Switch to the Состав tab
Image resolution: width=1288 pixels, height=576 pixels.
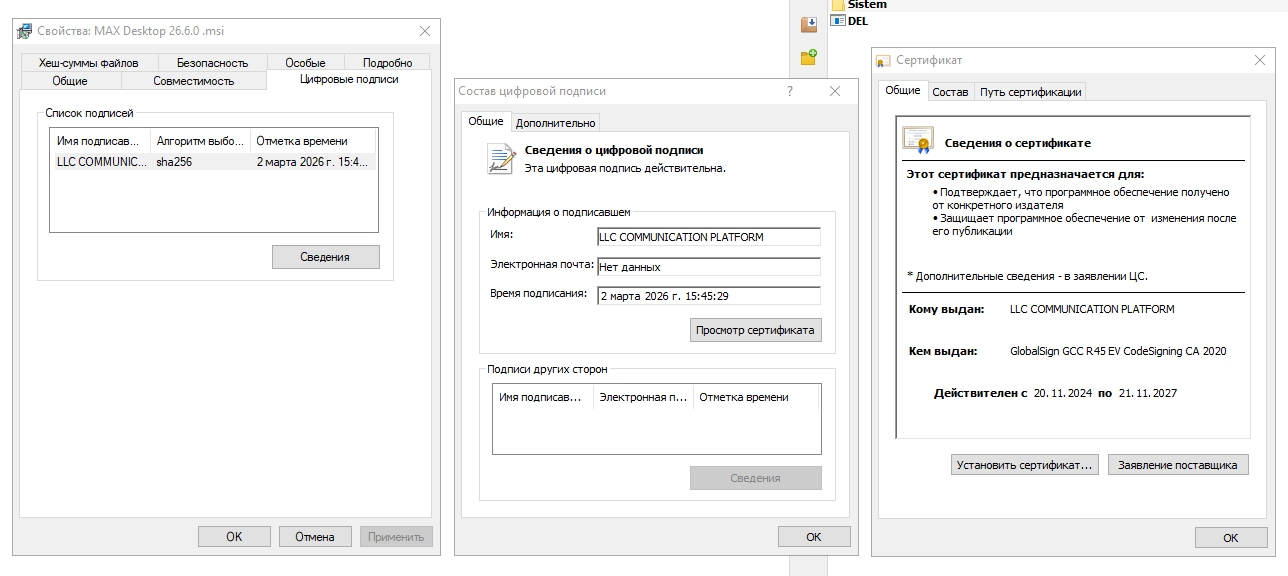[x=950, y=92]
